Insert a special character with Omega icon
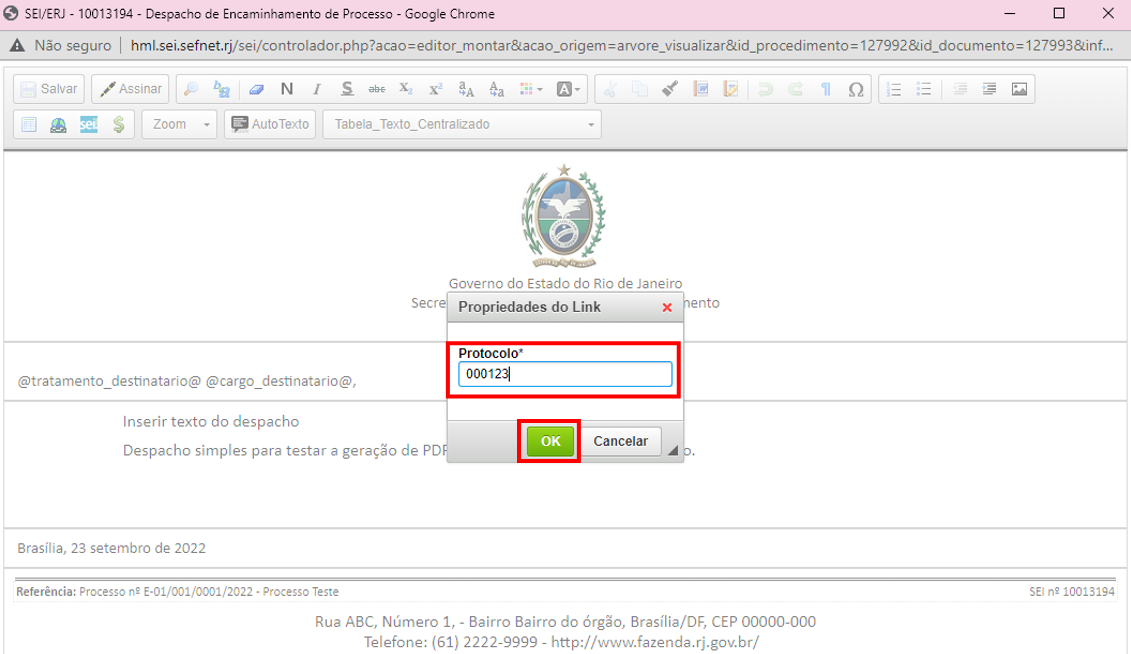The width and height of the screenshot is (1131, 654). click(x=855, y=89)
